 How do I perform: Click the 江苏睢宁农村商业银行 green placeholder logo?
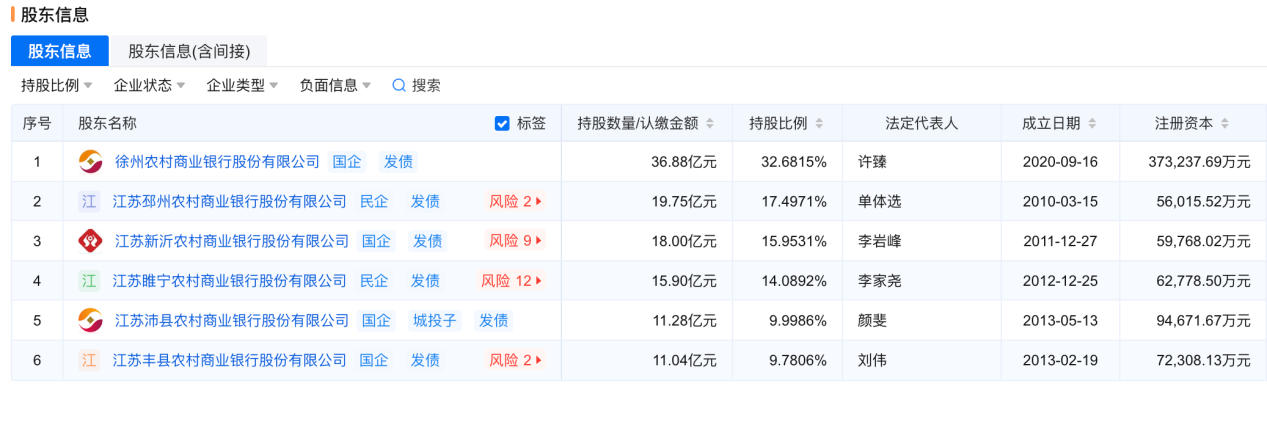click(89, 281)
